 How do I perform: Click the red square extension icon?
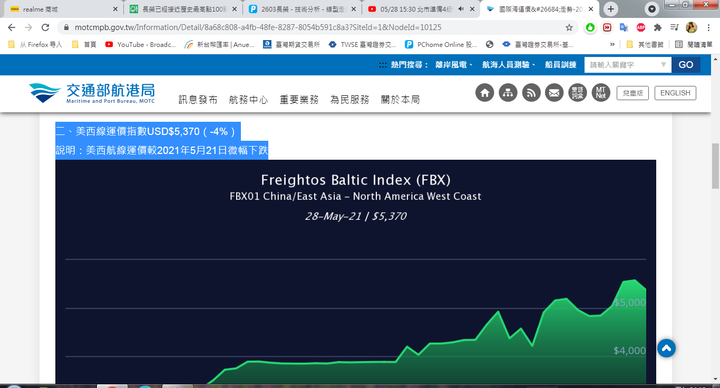(607, 28)
